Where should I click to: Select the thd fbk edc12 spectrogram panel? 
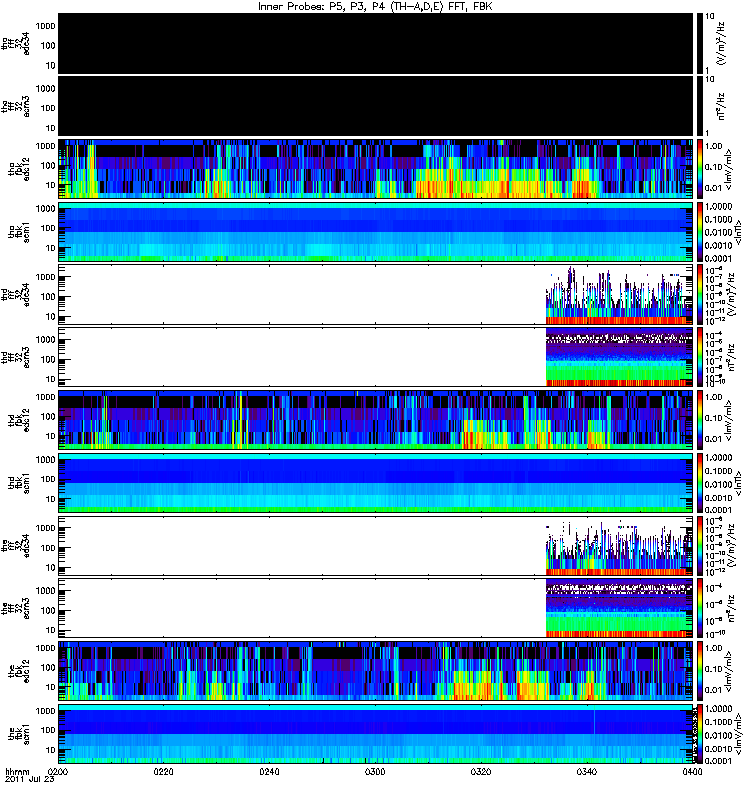point(376,420)
